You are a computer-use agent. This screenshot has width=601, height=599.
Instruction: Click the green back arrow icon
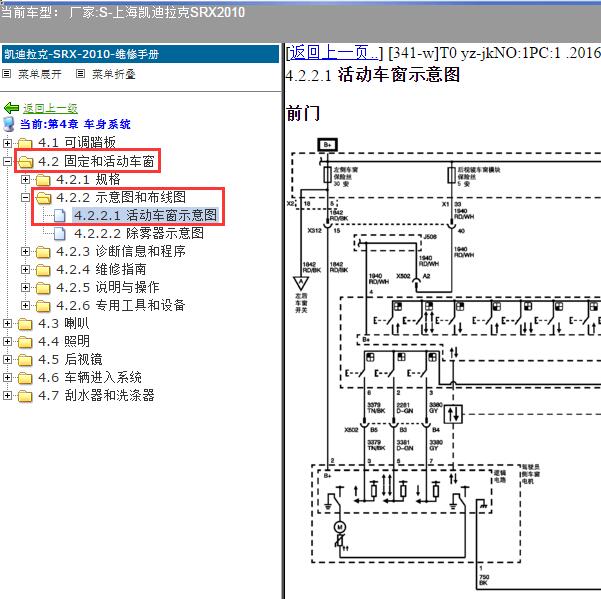click(x=11, y=108)
